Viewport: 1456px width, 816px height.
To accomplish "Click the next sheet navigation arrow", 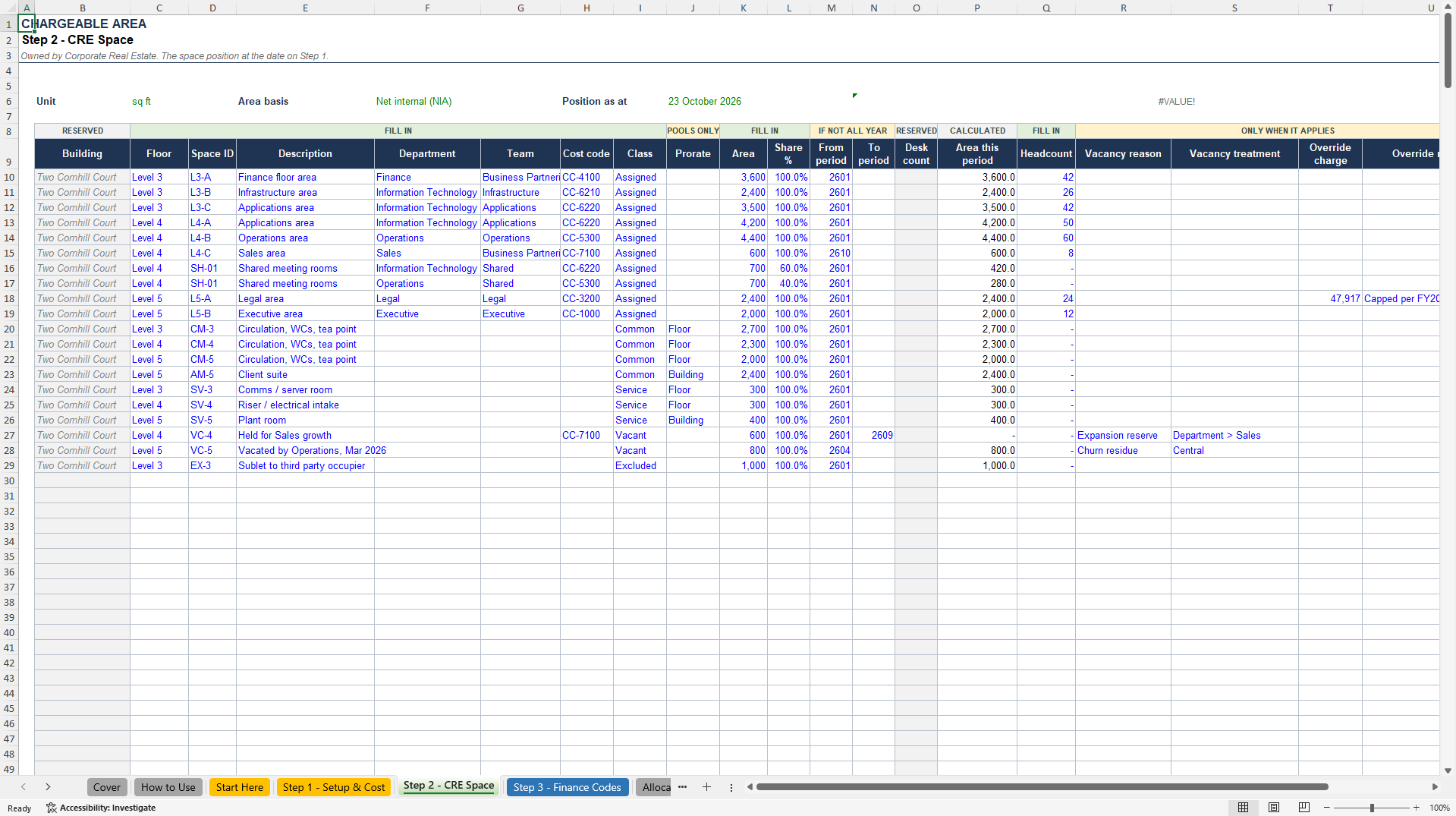I will coord(48,787).
